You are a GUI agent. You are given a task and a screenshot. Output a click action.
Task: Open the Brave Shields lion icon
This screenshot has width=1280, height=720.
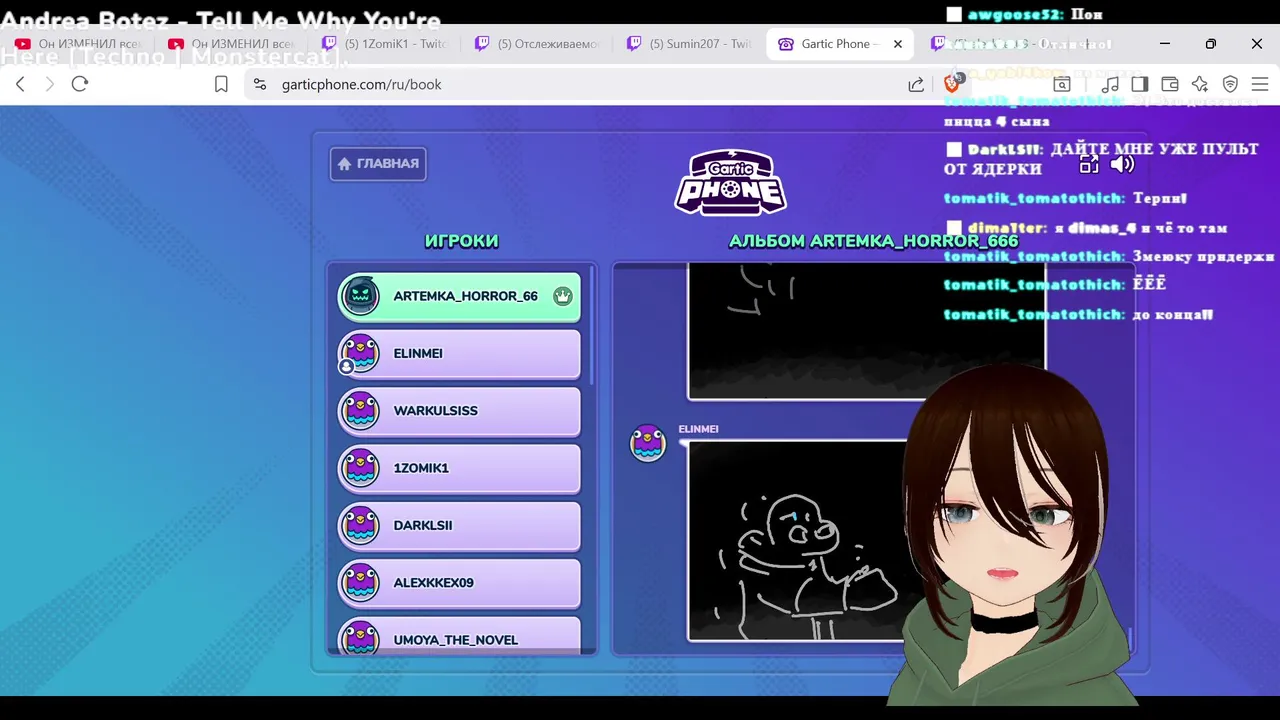point(952,84)
